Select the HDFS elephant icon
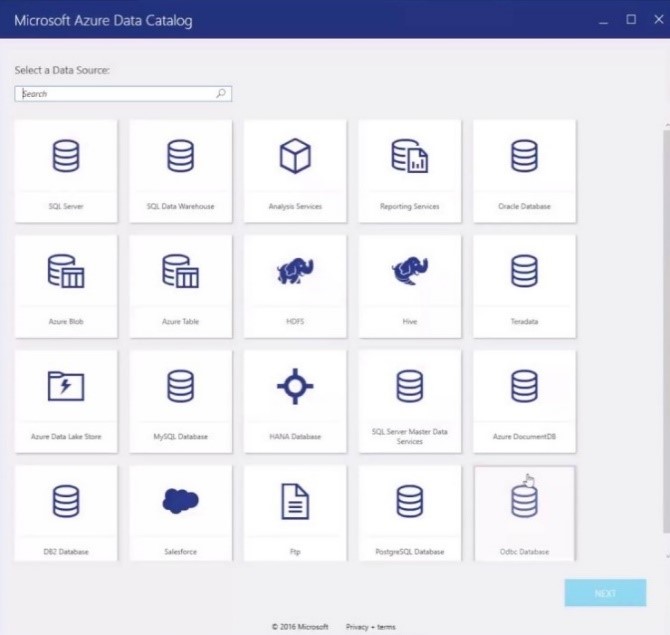This screenshot has width=670, height=635. (295, 270)
